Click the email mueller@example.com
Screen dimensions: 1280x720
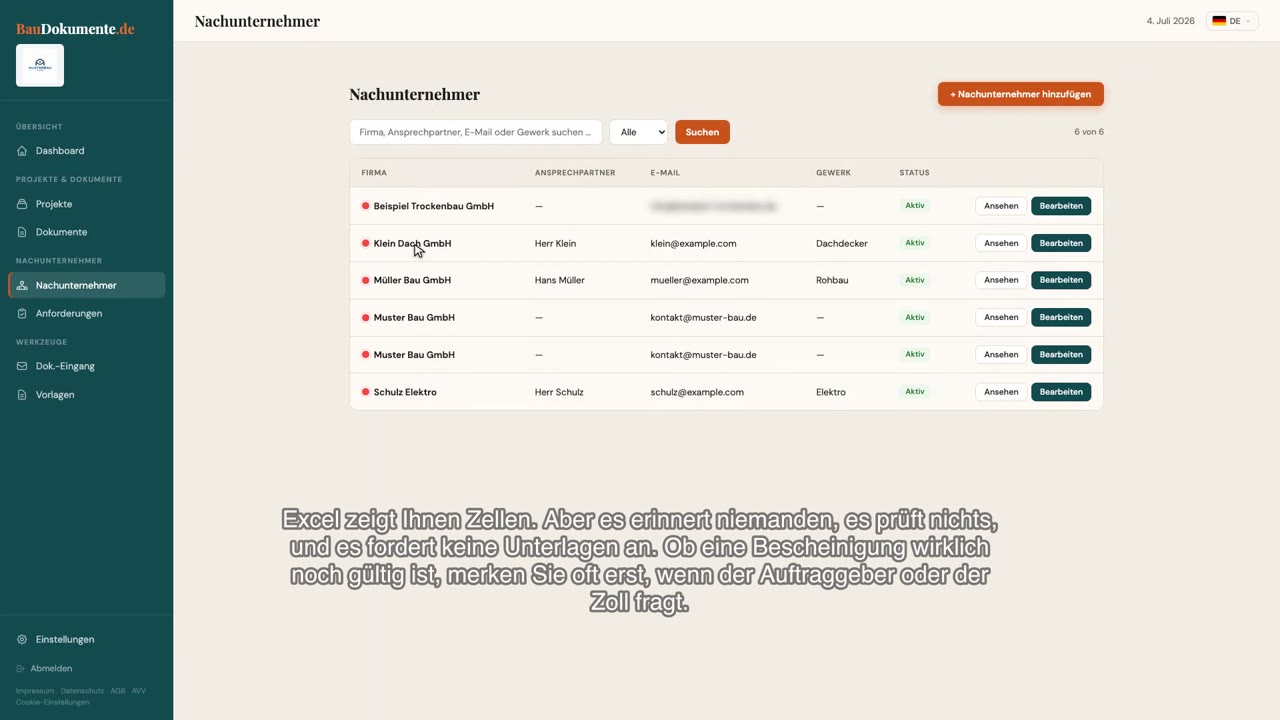coord(699,280)
